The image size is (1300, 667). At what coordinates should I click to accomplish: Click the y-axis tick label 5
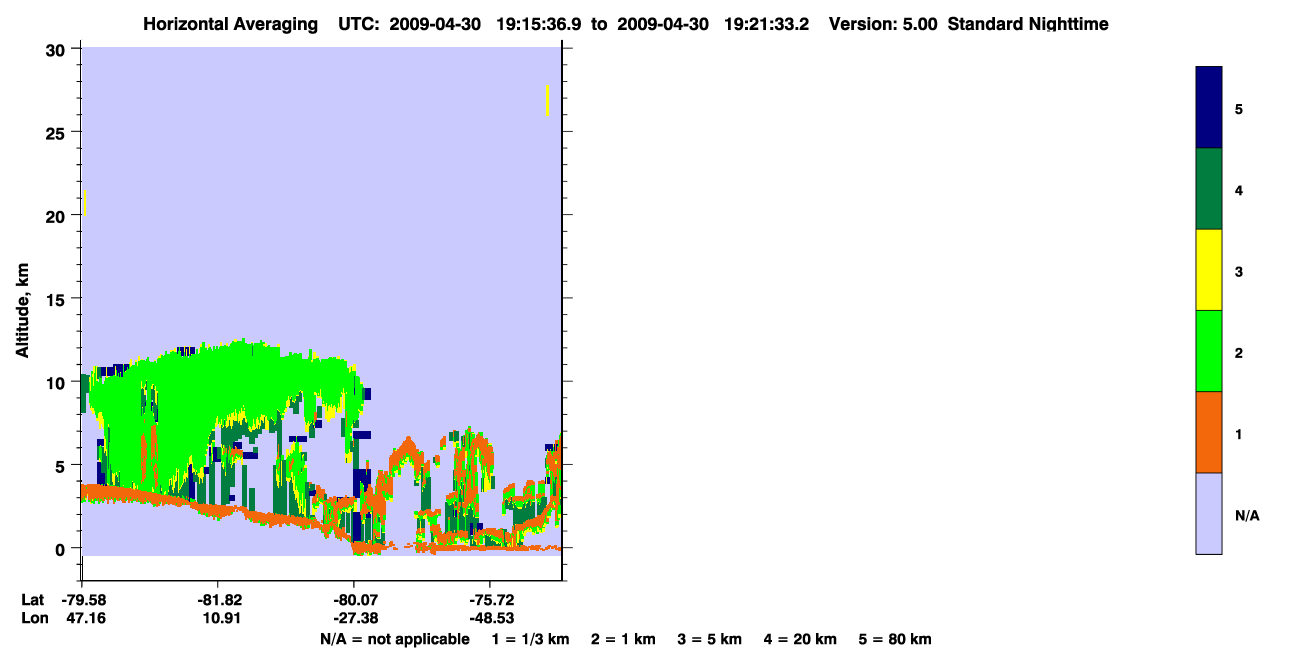pos(61,465)
